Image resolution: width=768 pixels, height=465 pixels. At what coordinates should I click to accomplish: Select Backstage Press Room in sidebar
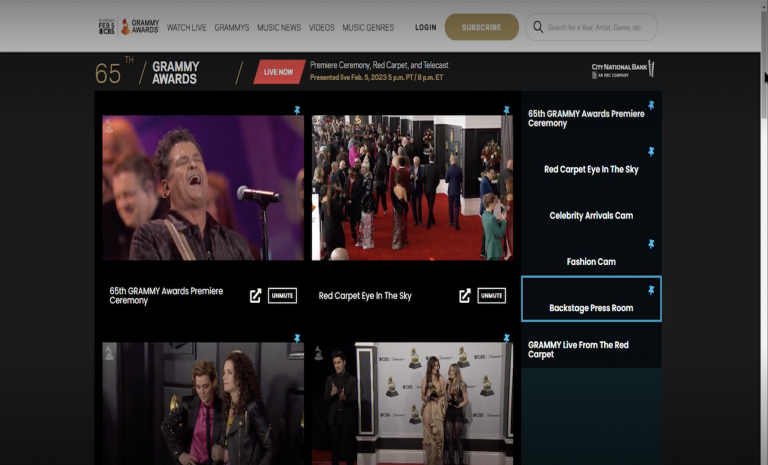591,299
